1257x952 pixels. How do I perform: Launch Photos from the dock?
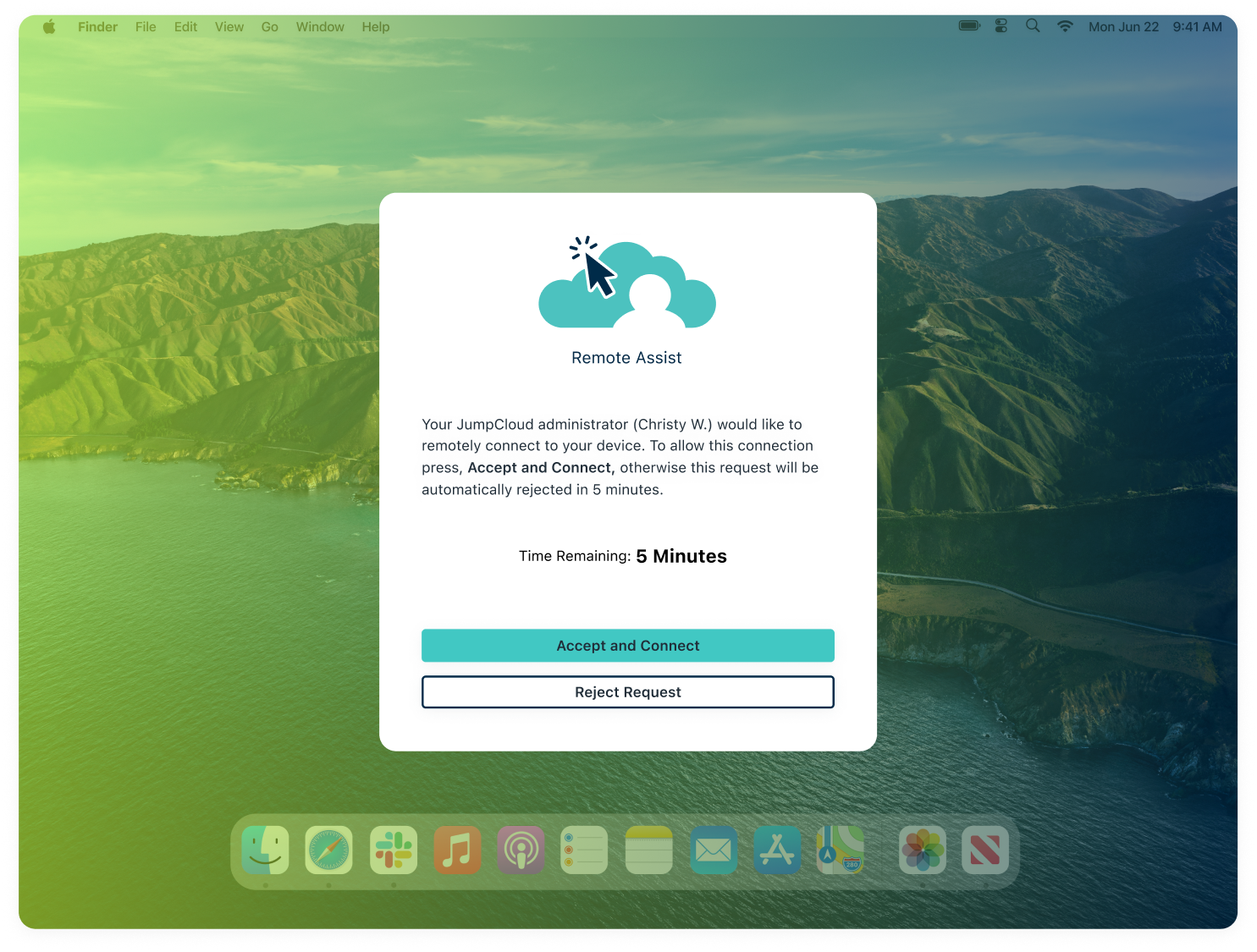coord(923,850)
